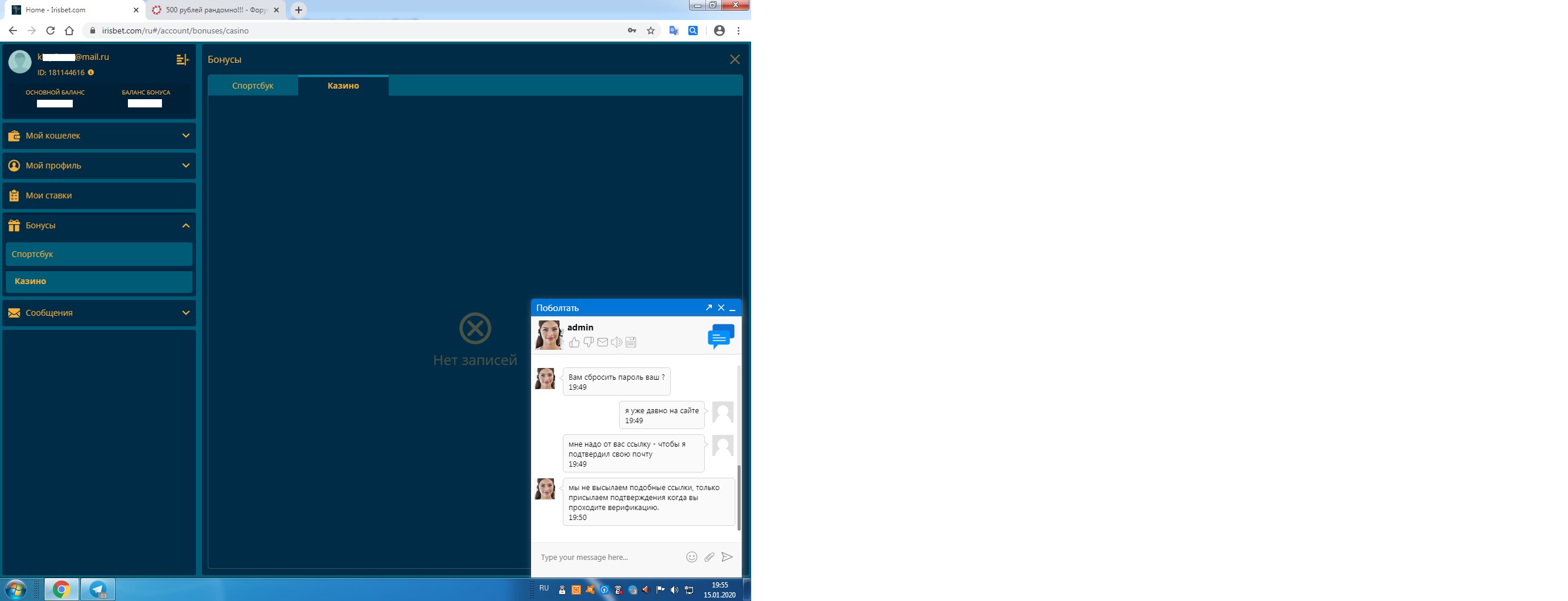The width and height of the screenshot is (1568, 601).
Task: Send the chat message with arrow icon
Action: (x=726, y=557)
